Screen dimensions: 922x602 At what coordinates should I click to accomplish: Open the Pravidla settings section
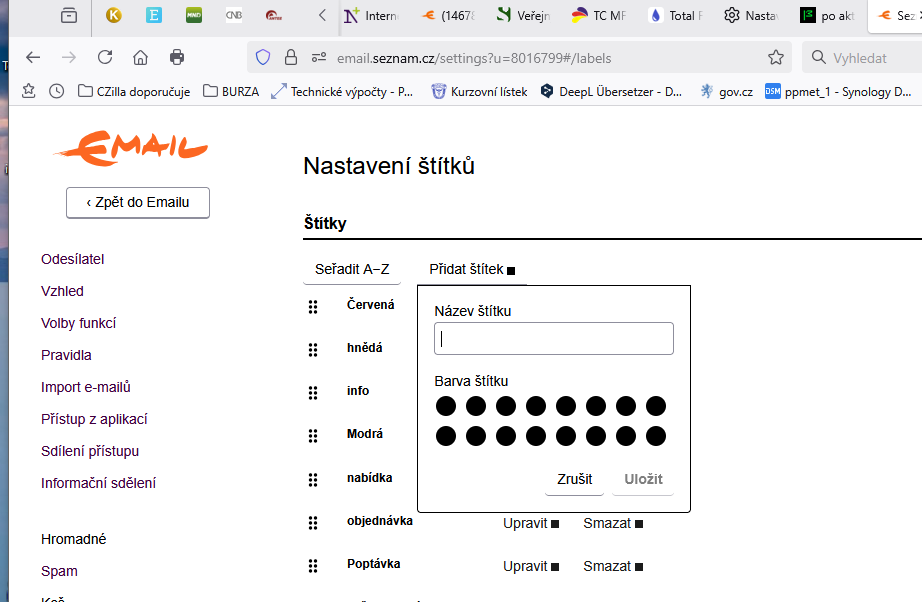pyautogui.click(x=66, y=355)
